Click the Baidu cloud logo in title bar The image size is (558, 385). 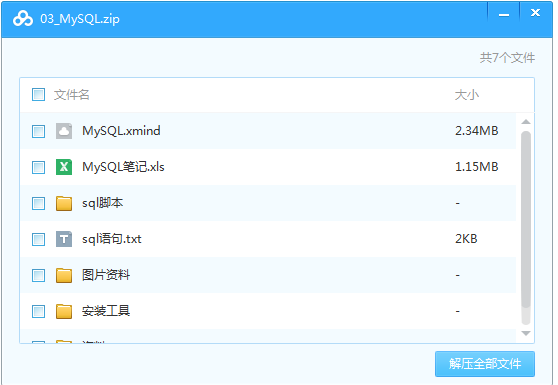[23, 19]
